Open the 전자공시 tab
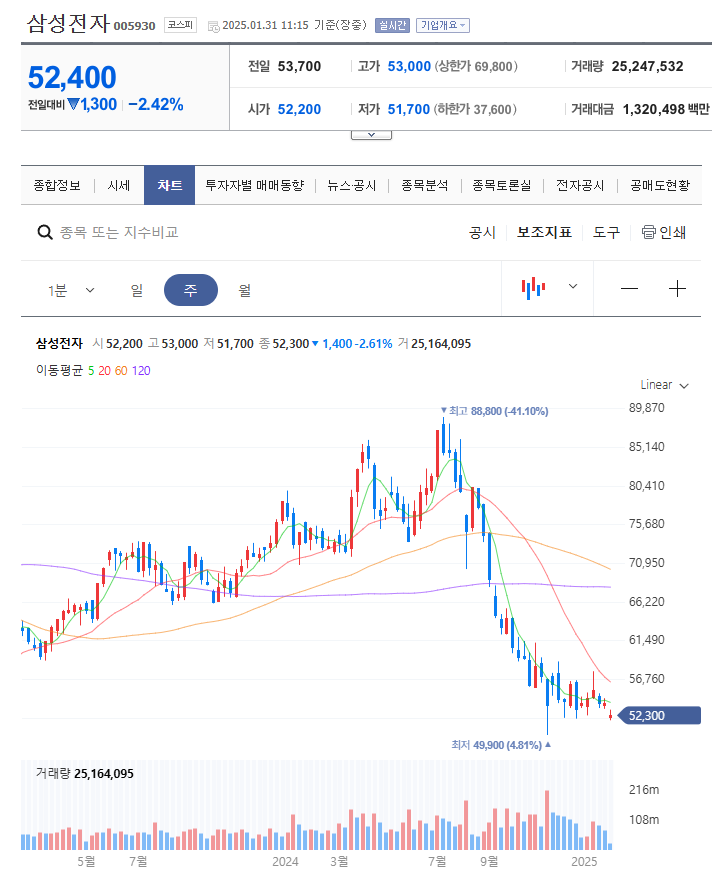The width and height of the screenshot is (712, 876). [580, 185]
